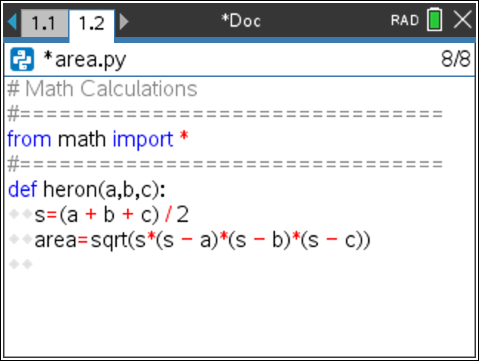The image size is (479, 361).
Task: Click the from keyword on line three
Action: (29, 139)
